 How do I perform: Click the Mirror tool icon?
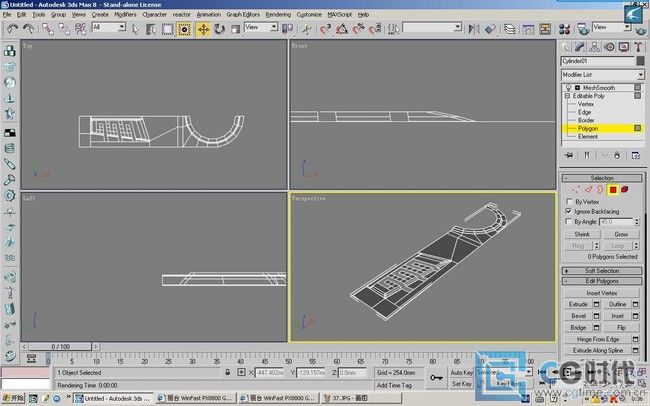pos(473,29)
